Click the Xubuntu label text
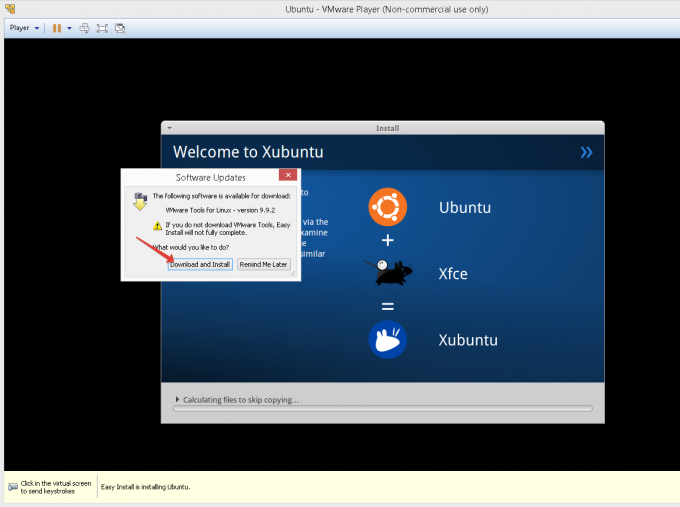 tap(468, 340)
